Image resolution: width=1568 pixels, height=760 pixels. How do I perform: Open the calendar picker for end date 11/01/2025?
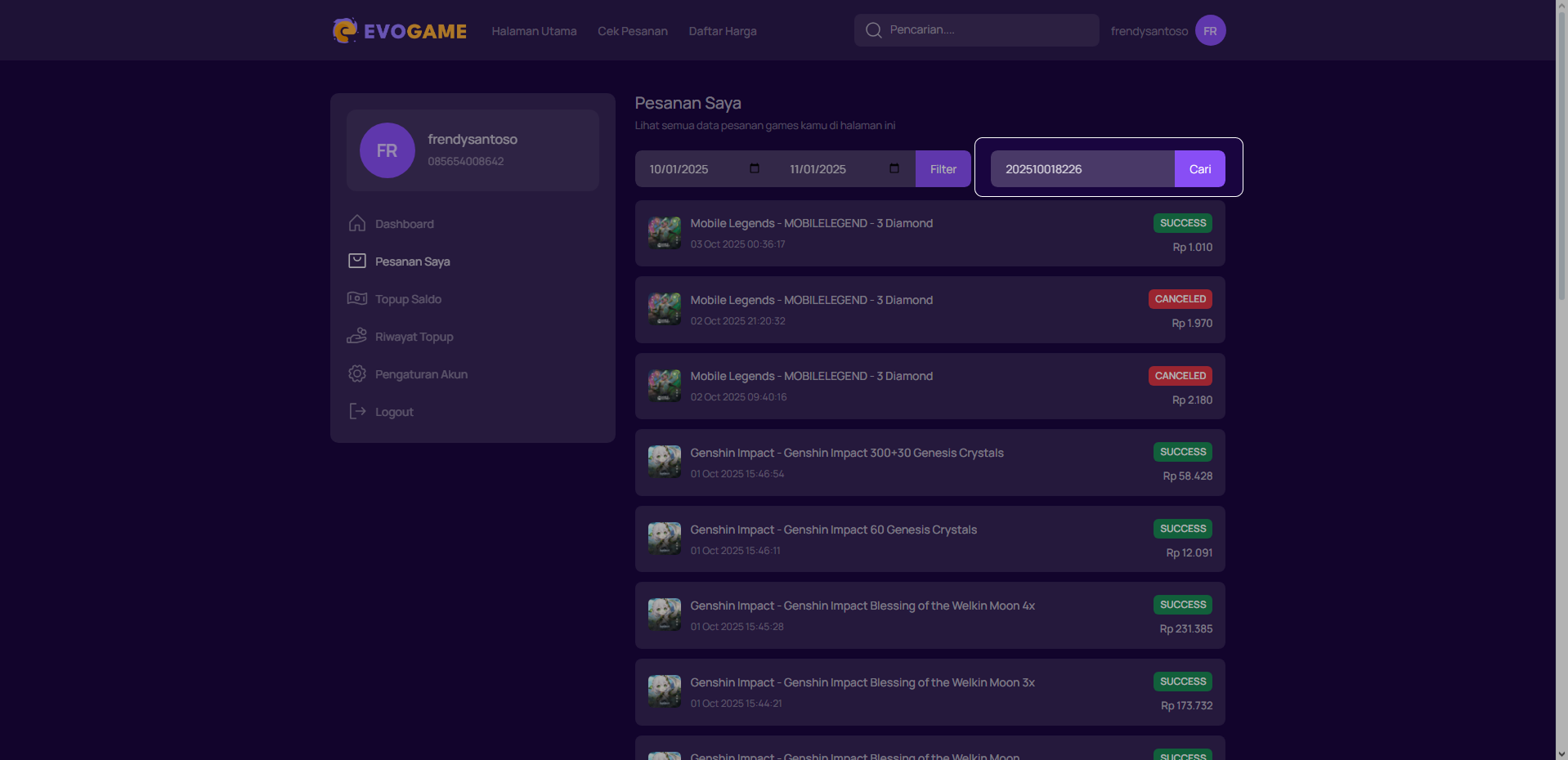[894, 168]
